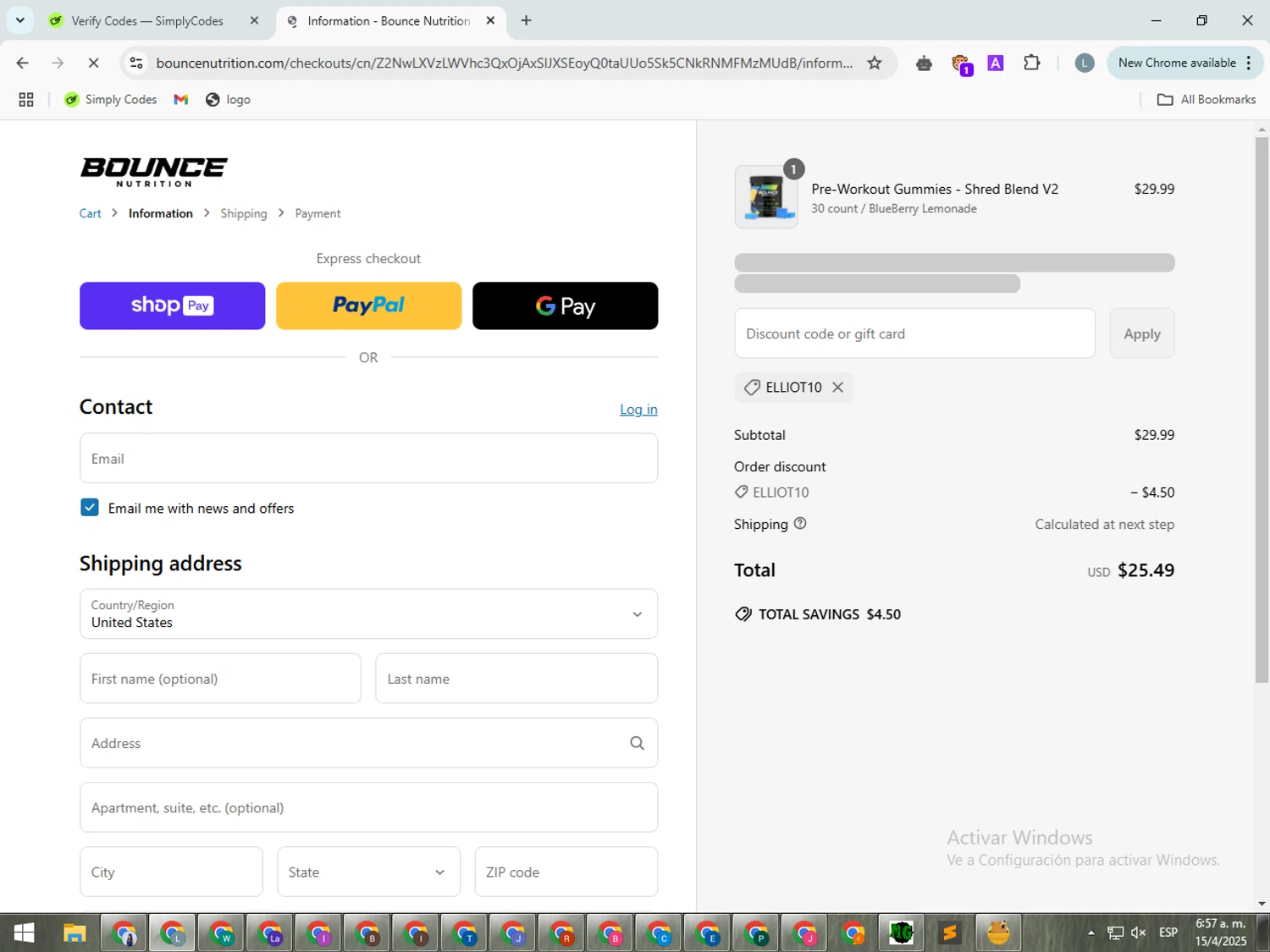Check out with Google Pay

pos(565,305)
